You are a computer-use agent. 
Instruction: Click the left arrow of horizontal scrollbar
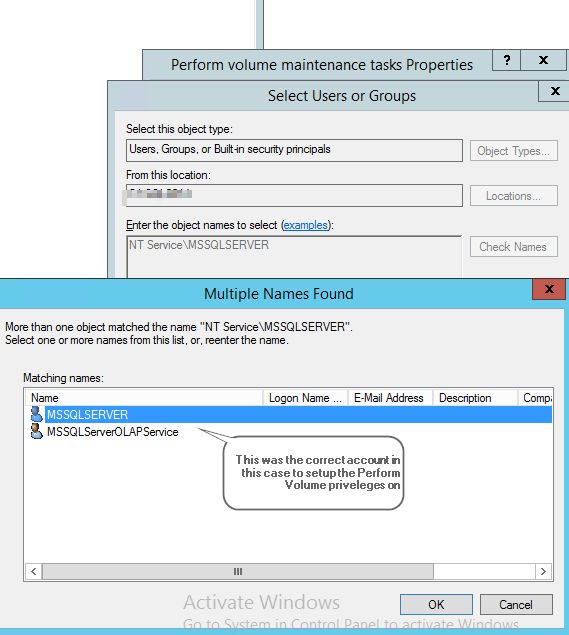[34, 571]
